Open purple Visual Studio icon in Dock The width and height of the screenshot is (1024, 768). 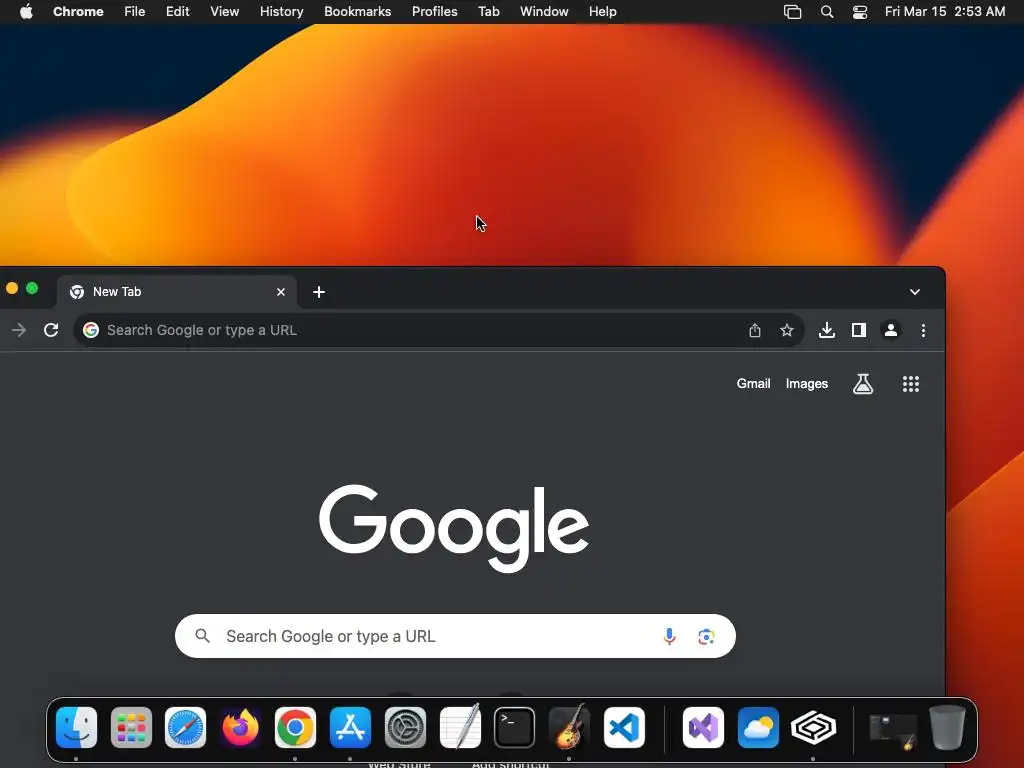[x=703, y=728]
